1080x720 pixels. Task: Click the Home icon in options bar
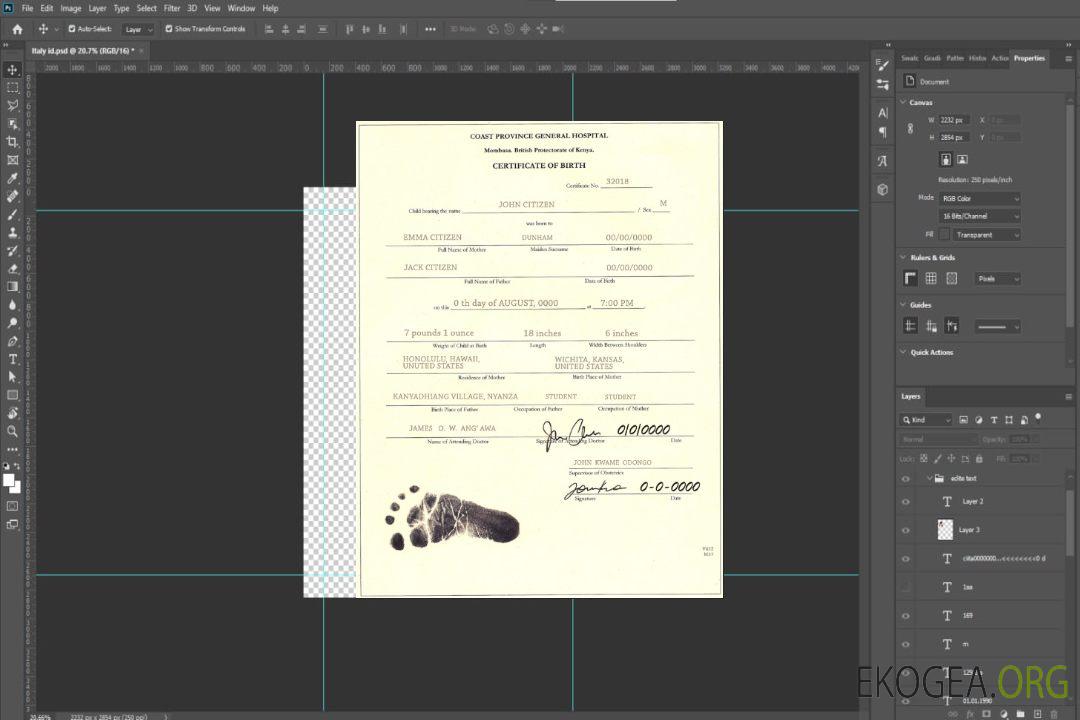[17, 29]
